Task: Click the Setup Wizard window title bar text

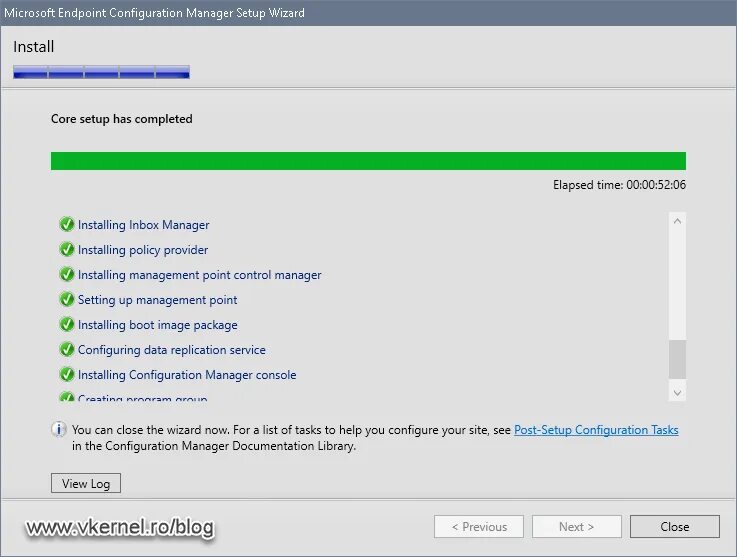Action: point(155,13)
